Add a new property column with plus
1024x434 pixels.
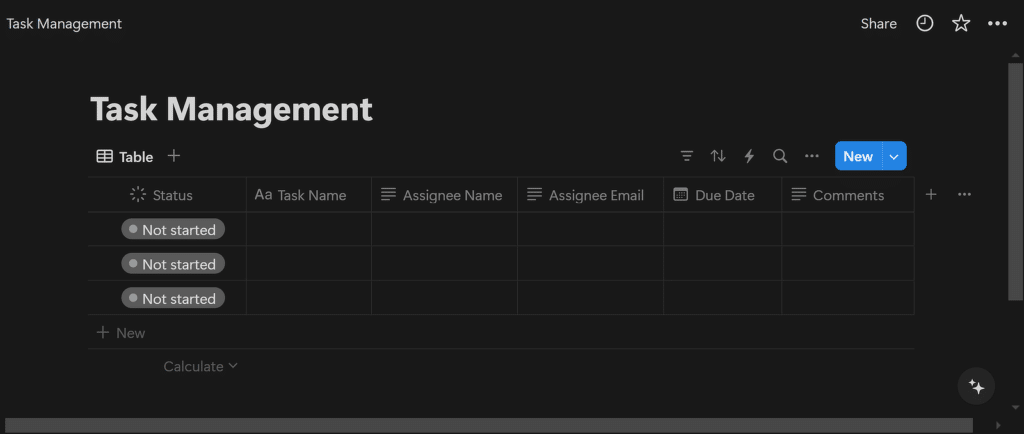coord(931,195)
